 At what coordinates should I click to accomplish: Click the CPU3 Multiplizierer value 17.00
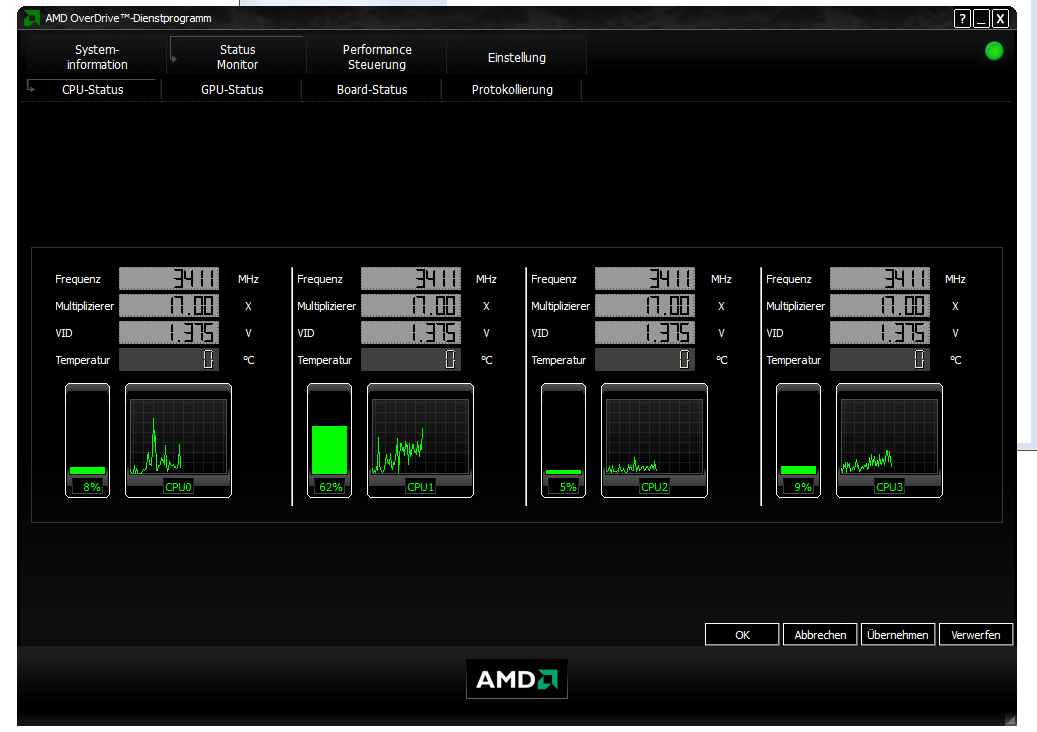point(880,305)
